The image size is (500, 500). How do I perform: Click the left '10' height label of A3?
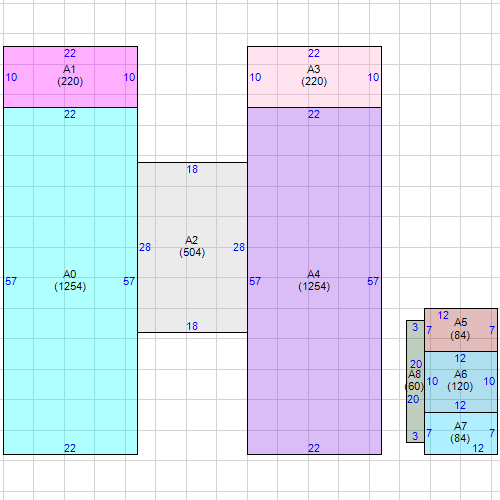coord(255,77)
